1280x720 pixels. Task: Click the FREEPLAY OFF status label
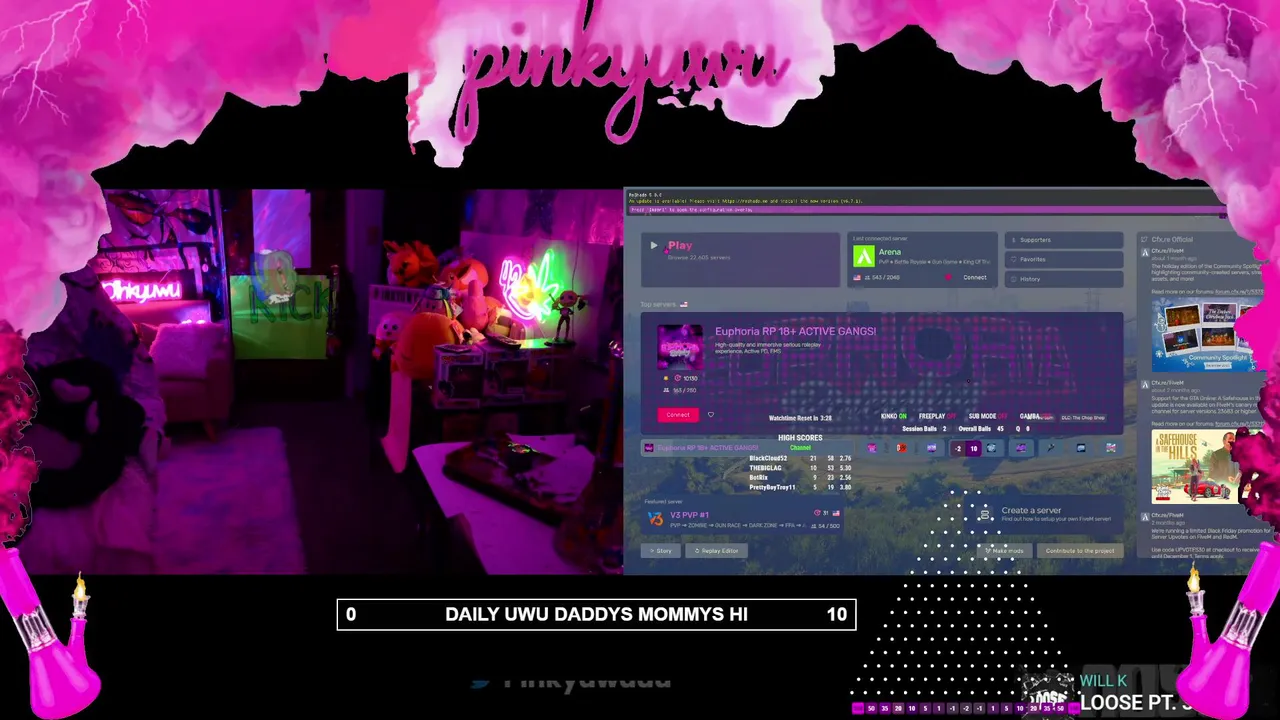pyautogui.click(x=937, y=416)
